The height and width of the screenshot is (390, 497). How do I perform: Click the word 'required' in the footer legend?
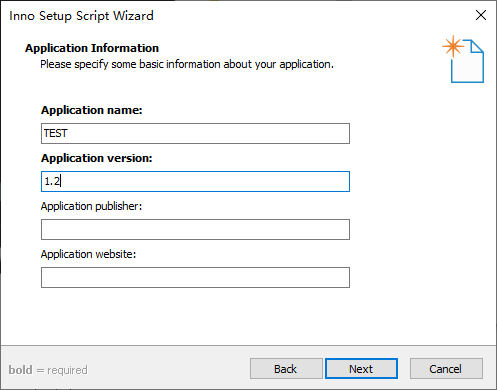[67, 370]
